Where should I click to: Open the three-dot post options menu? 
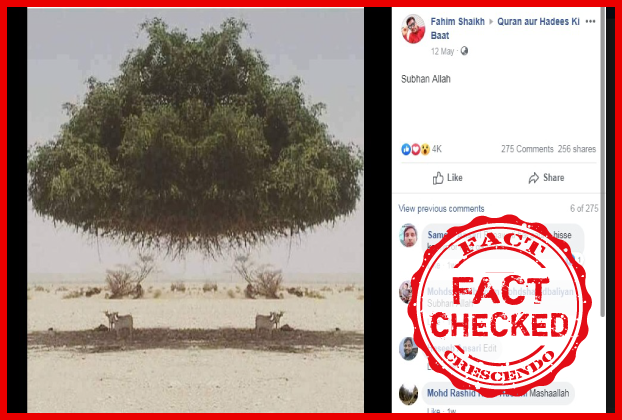[590, 21]
